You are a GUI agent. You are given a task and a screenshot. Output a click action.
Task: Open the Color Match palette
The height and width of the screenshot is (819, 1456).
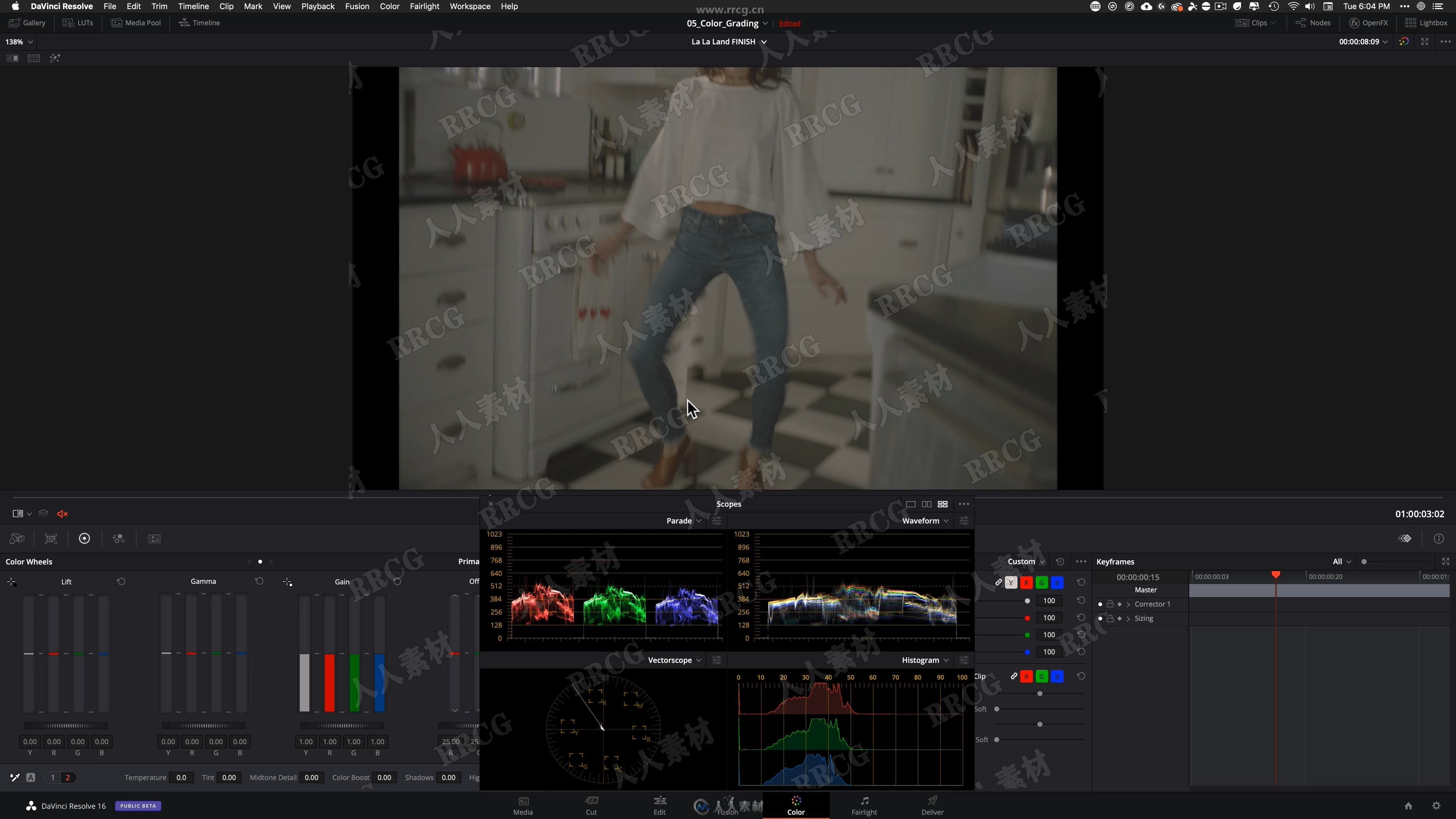tap(51, 539)
